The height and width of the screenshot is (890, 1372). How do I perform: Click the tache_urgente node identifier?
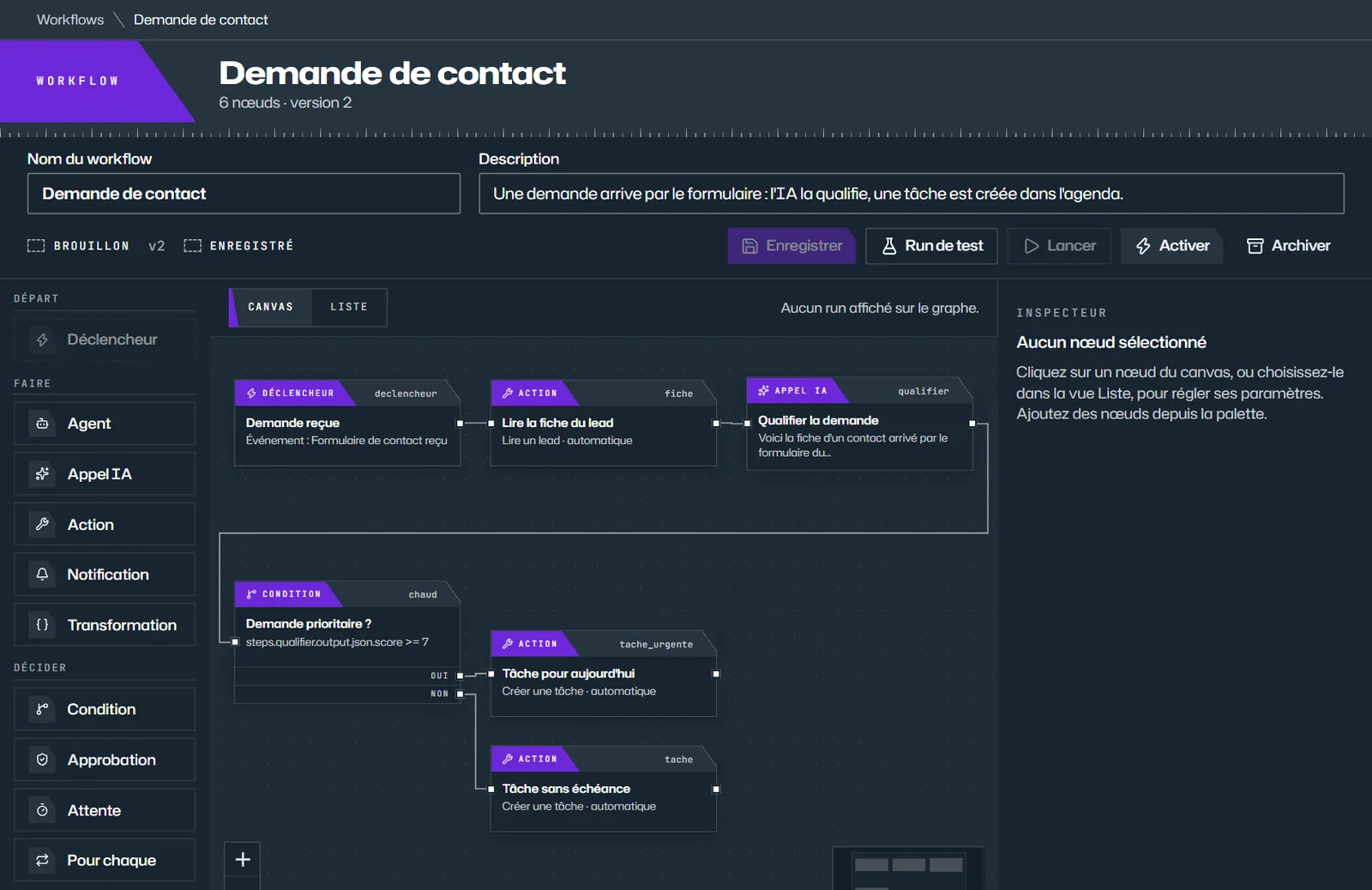656,644
